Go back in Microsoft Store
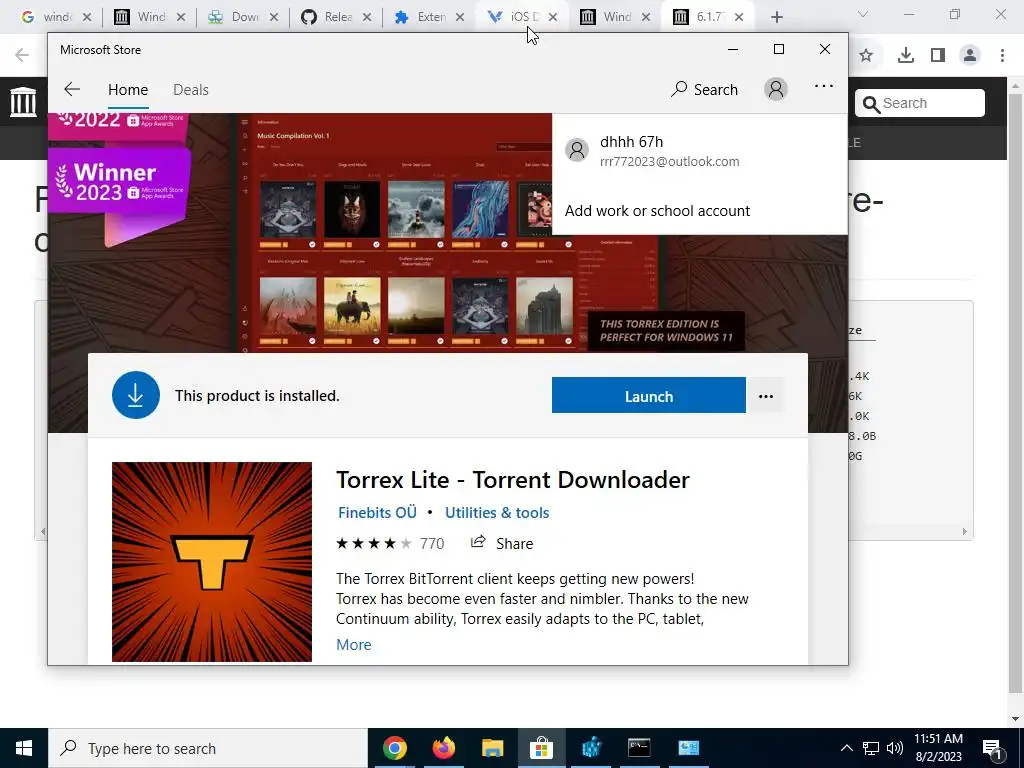Viewport: 1024px width, 768px height. click(x=72, y=89)
